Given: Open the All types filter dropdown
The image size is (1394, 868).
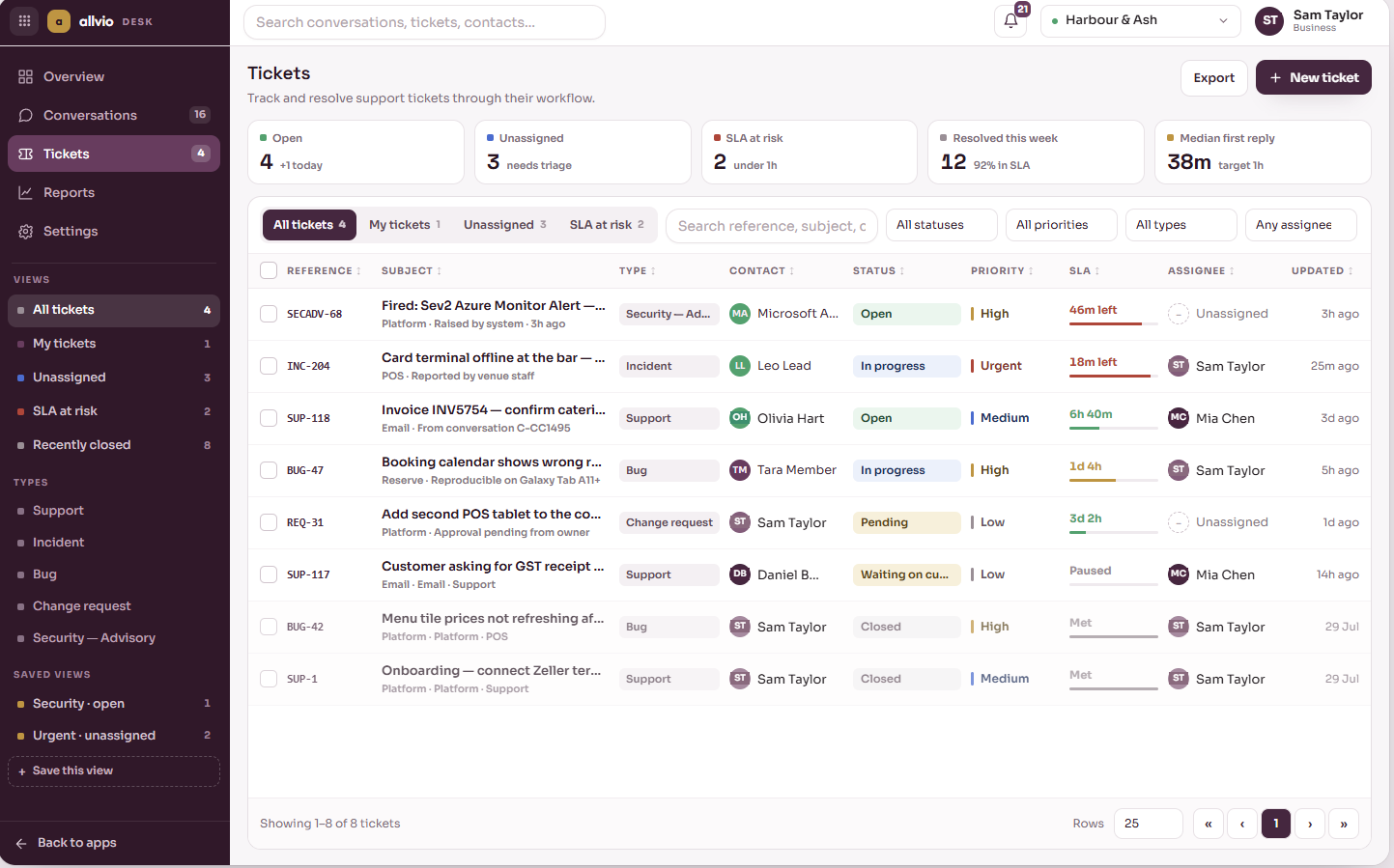Looking at the screenshot, I should click(1181, 225).
